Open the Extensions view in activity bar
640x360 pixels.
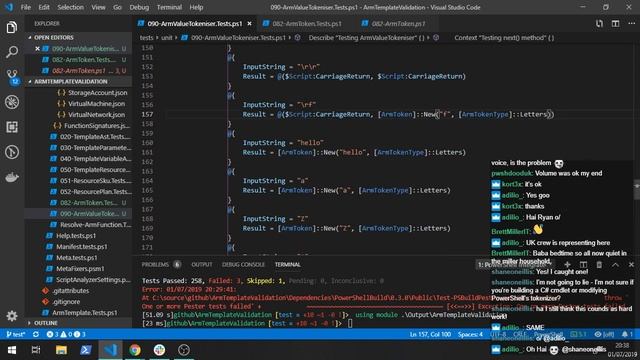[12, 127]
